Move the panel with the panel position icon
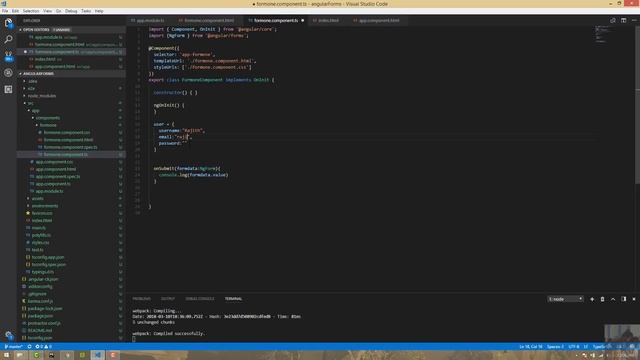Screen dimensions: 640x360 click(x=623, y=299)
